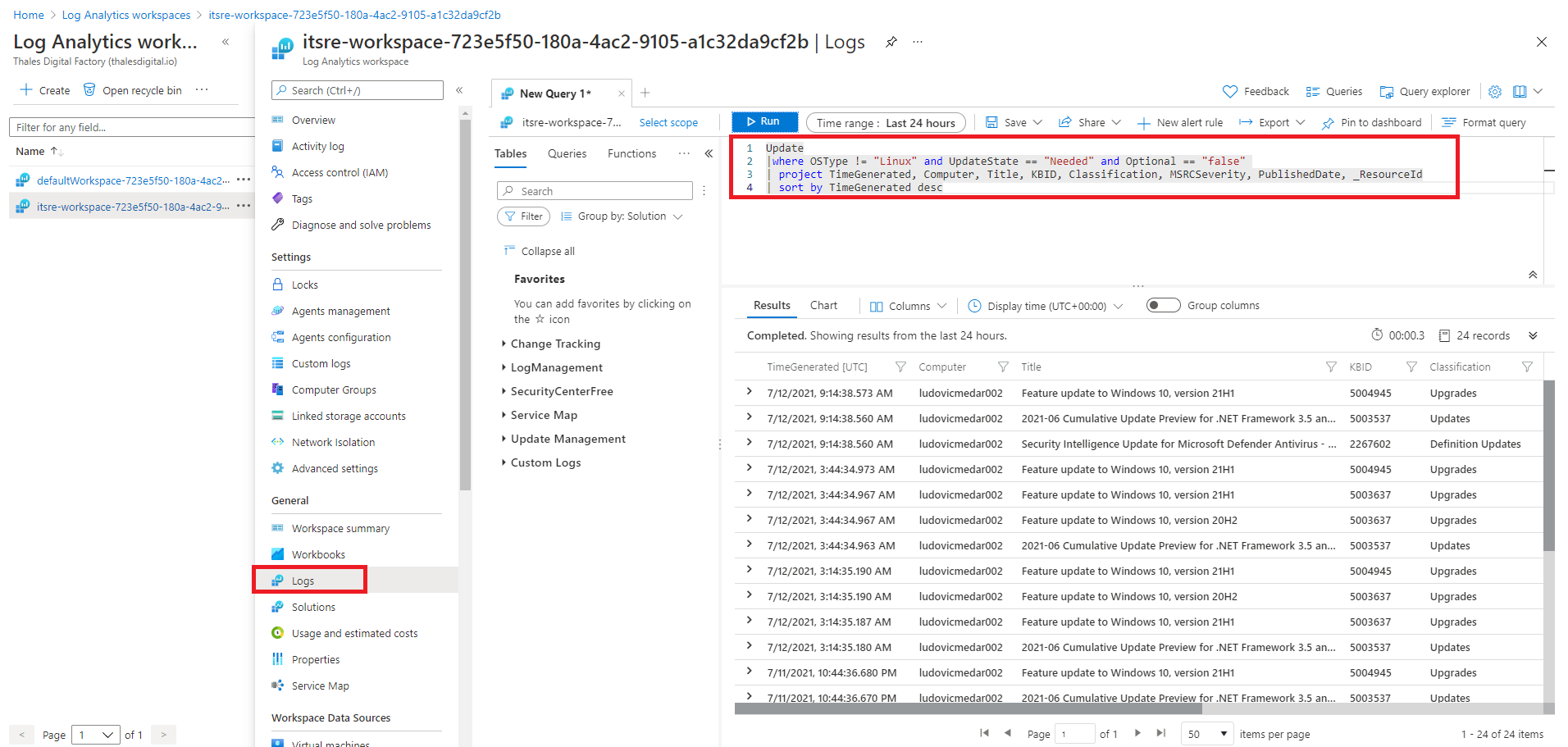
Task: Filter the Classification column
Action: point(1527,367)
